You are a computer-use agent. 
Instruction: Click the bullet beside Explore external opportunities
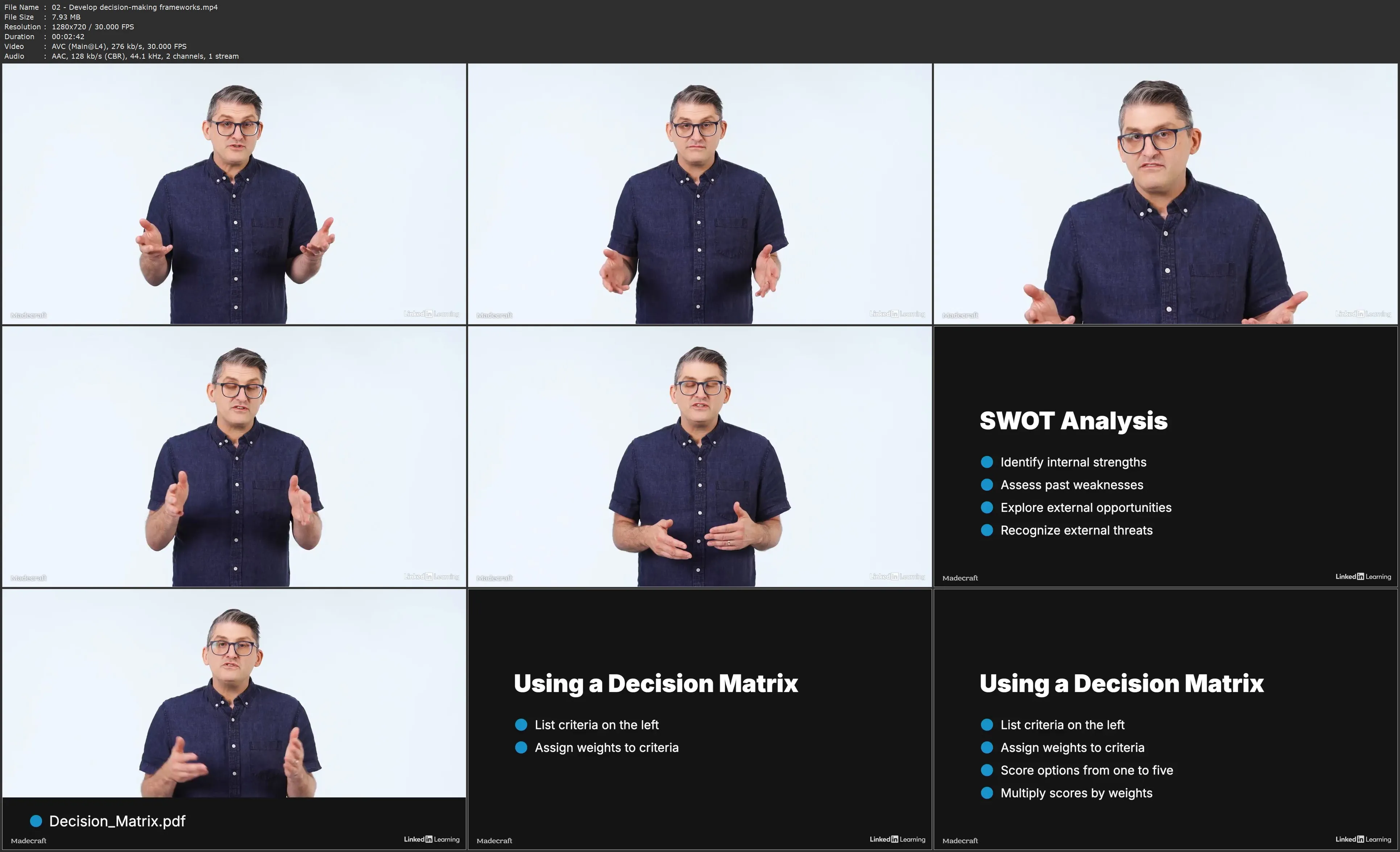tap(987, 507)
